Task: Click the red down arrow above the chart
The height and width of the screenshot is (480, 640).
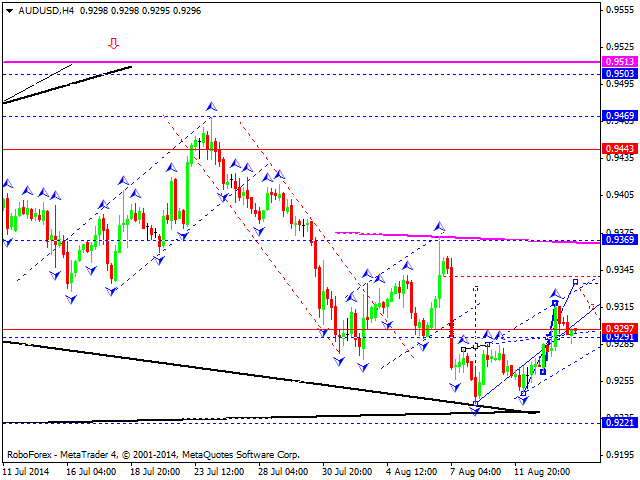Action: (x=114, y=43)
